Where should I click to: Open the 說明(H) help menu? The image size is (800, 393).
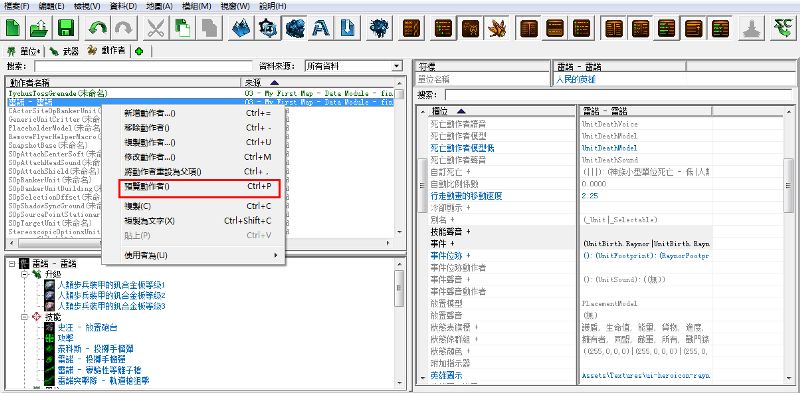[273, 6]
